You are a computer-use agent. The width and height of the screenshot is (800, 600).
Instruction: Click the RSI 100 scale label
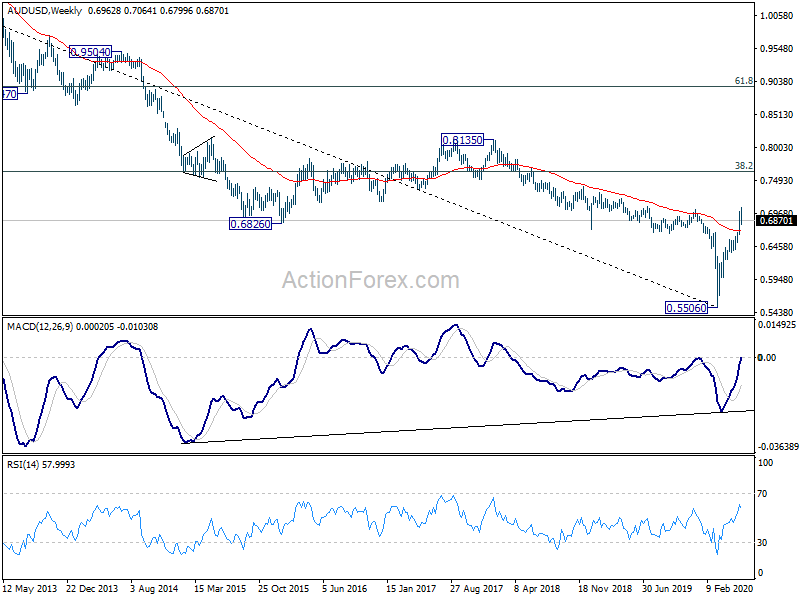coord(766,463)
